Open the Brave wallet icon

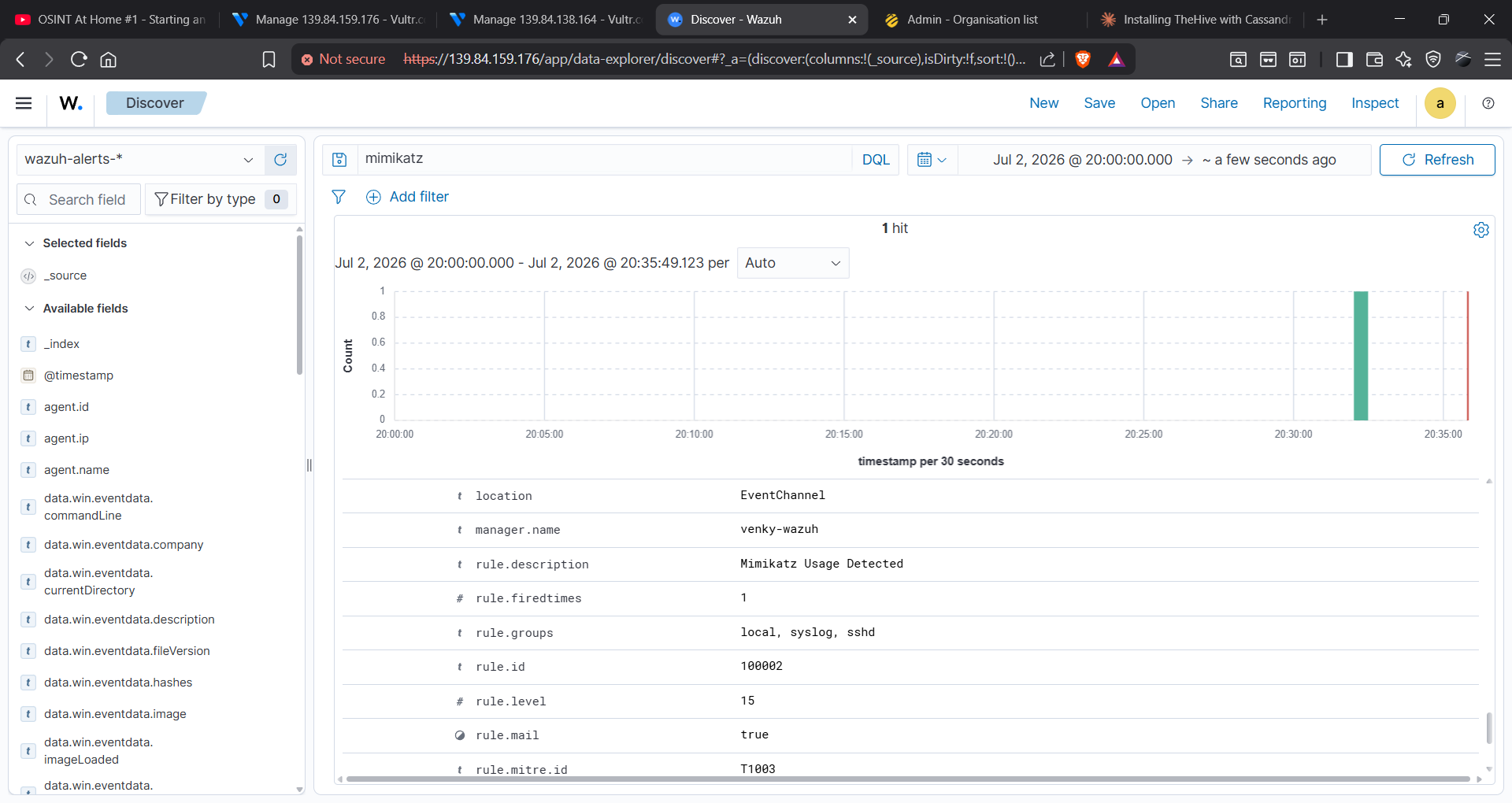1374,59
